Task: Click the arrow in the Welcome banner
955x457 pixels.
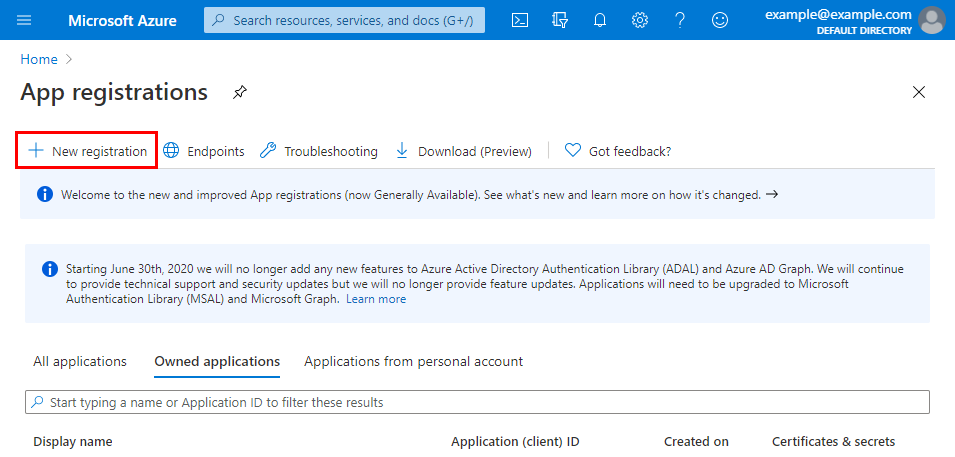Action: coord(772,195)
